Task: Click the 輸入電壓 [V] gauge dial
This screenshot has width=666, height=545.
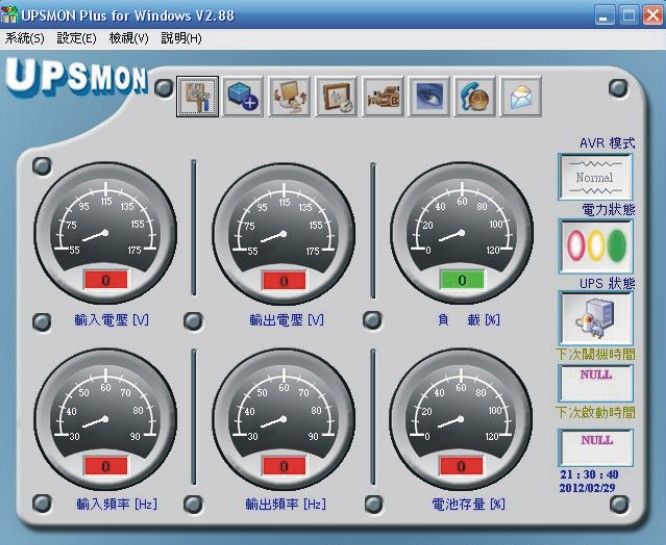Action: pyautogui.click(x=105, y=233)
